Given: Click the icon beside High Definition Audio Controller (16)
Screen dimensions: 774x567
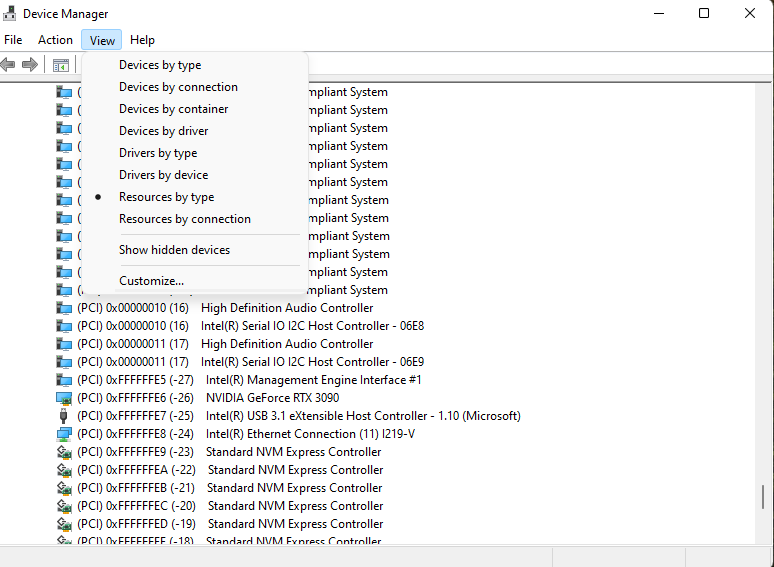Looking at the screenshot, I should [64, 308].
